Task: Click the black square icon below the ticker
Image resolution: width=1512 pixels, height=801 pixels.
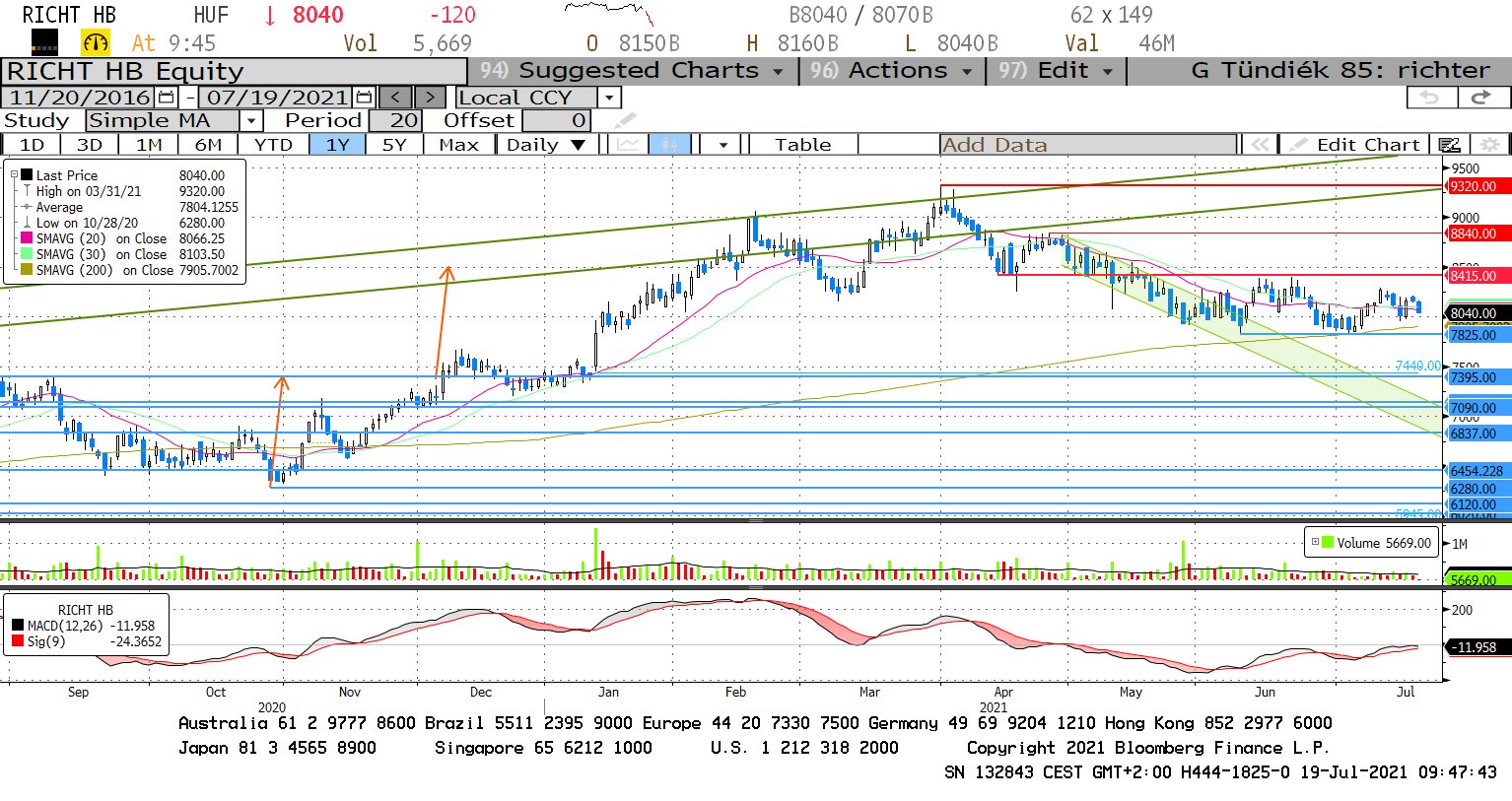Action: 44,42
